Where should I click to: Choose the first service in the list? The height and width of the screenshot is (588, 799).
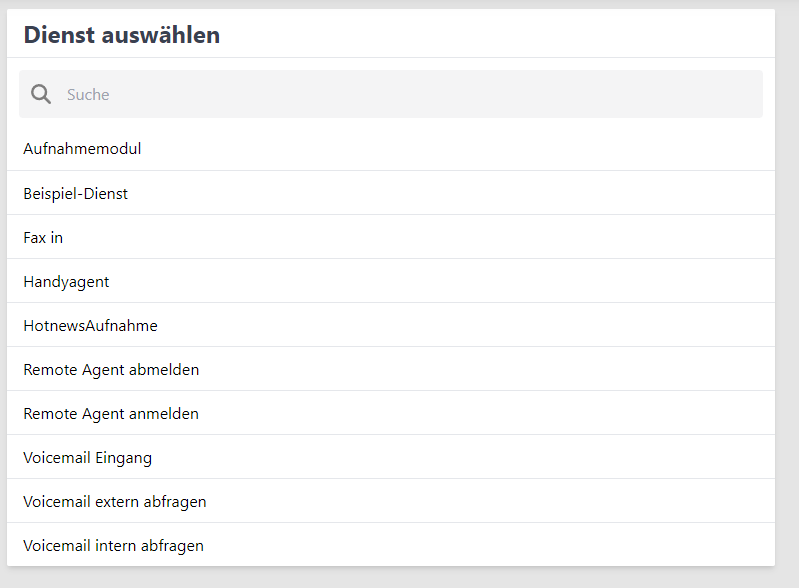click(82, 149)
